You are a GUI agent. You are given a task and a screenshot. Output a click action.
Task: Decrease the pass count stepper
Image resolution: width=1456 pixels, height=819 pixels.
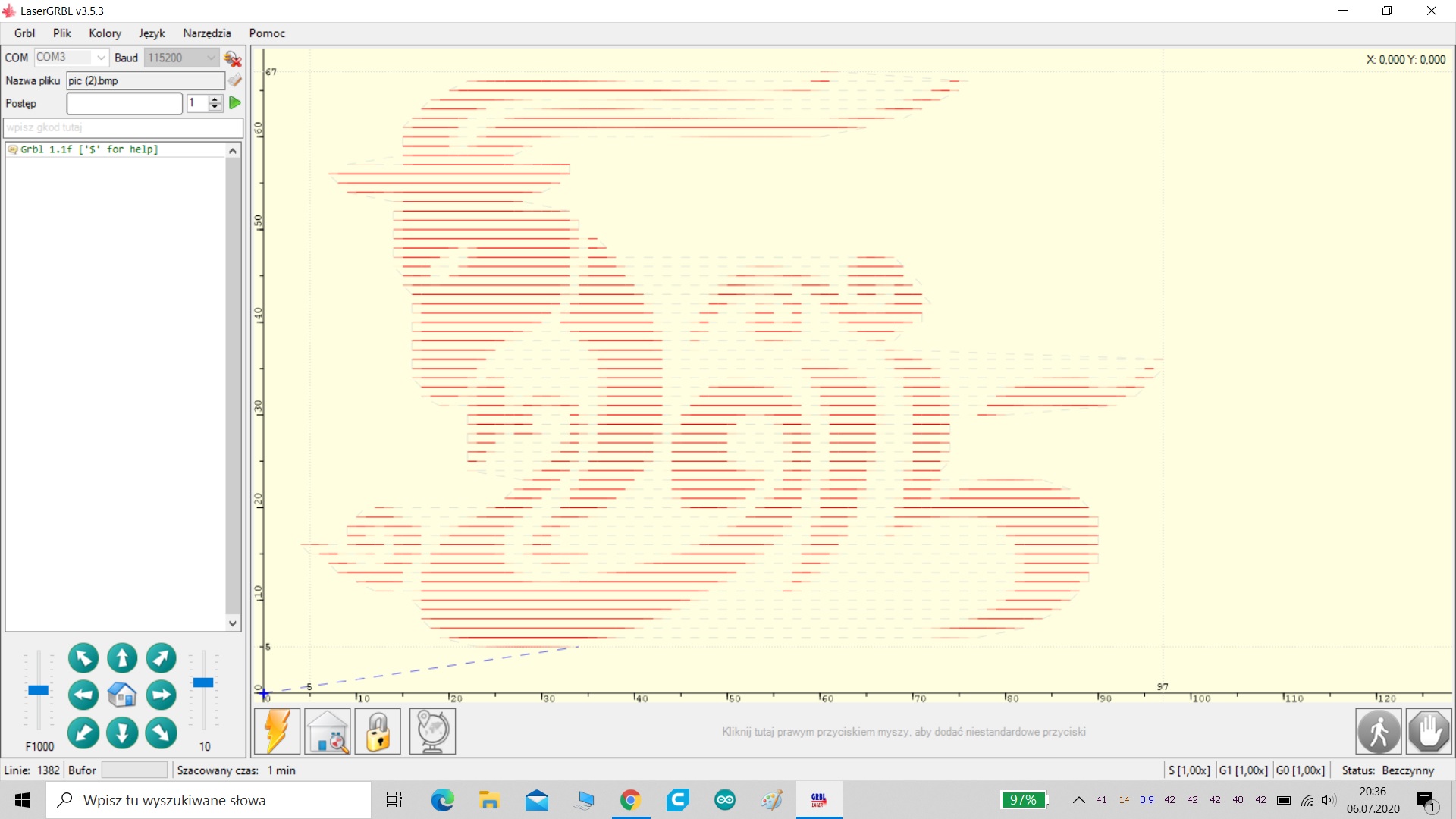(x=215, y=107)
